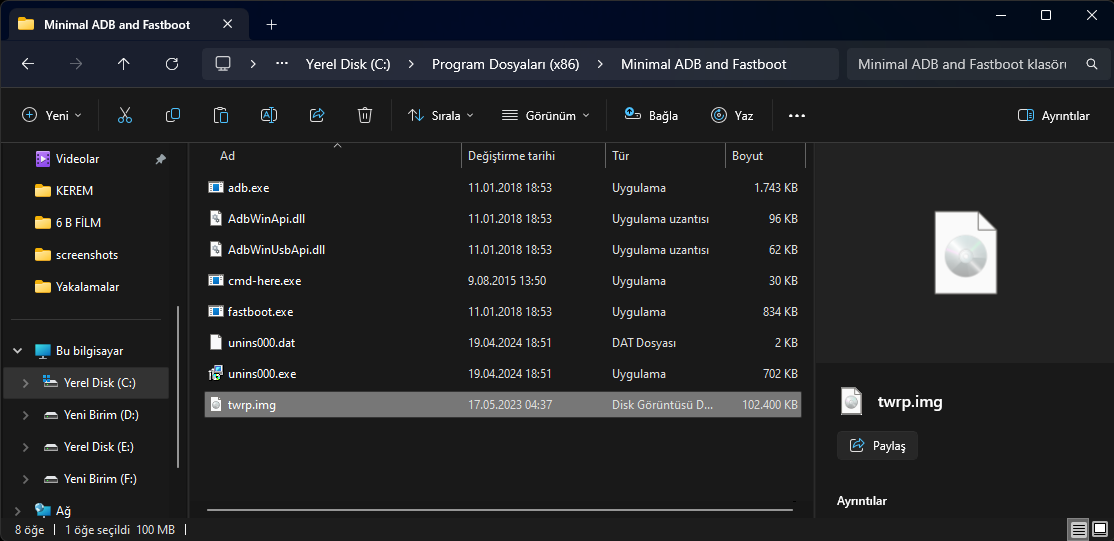Click Yerel Disk (C:) breadcrumb
Screen dimensions: 1114x541
(x=348, y=64)
